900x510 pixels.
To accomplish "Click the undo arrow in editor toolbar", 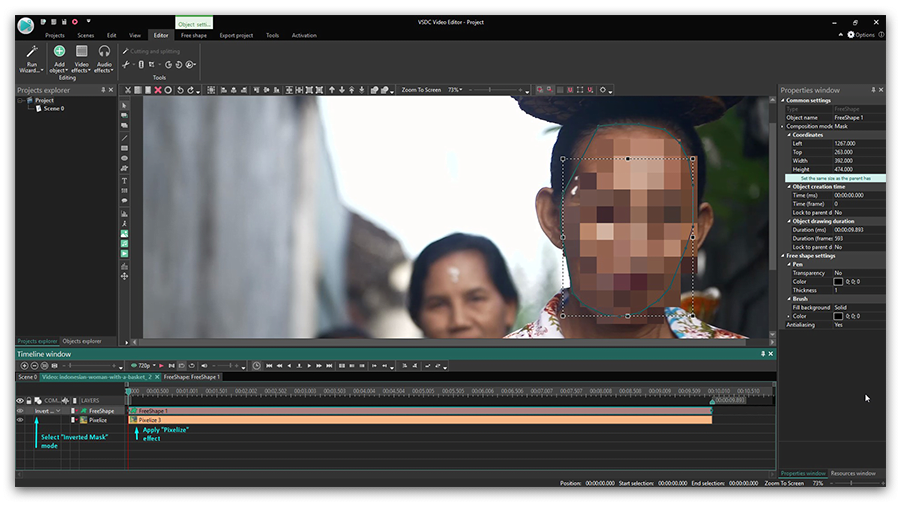I will [180, 90].
